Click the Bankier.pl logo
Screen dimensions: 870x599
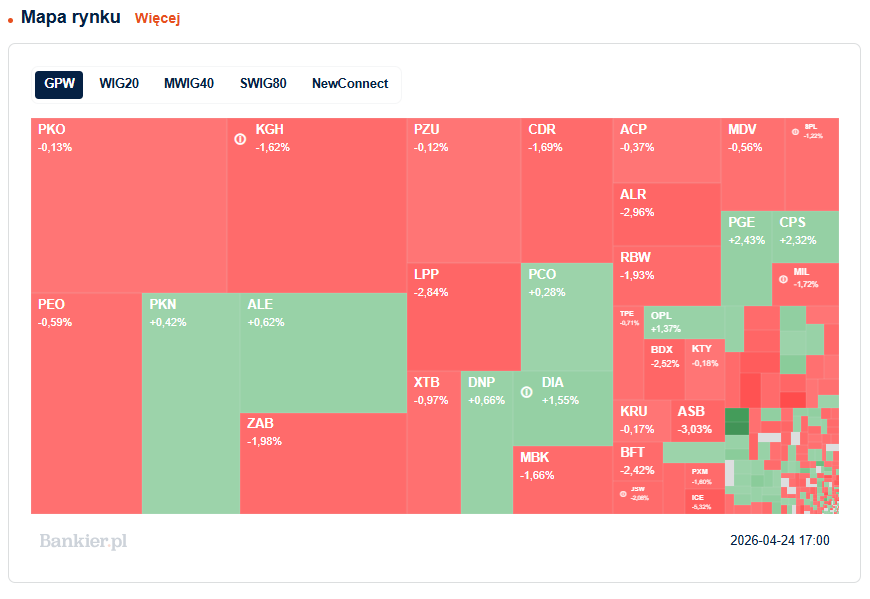pyautogui.click(x=83, y=541)
